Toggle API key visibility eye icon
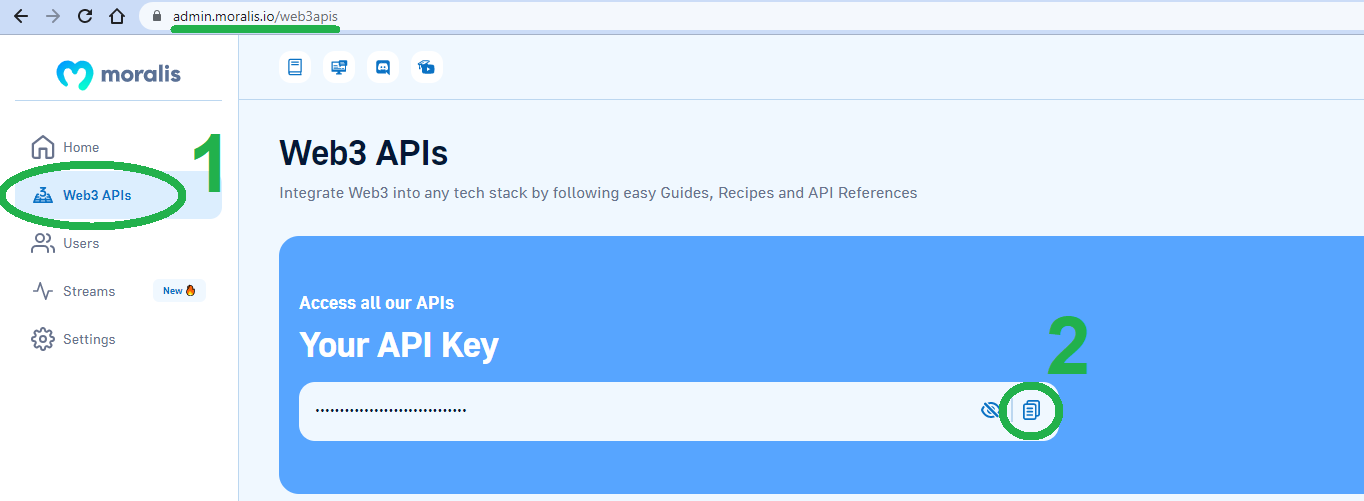This screenshot has height=501, width=1364. 991,410
